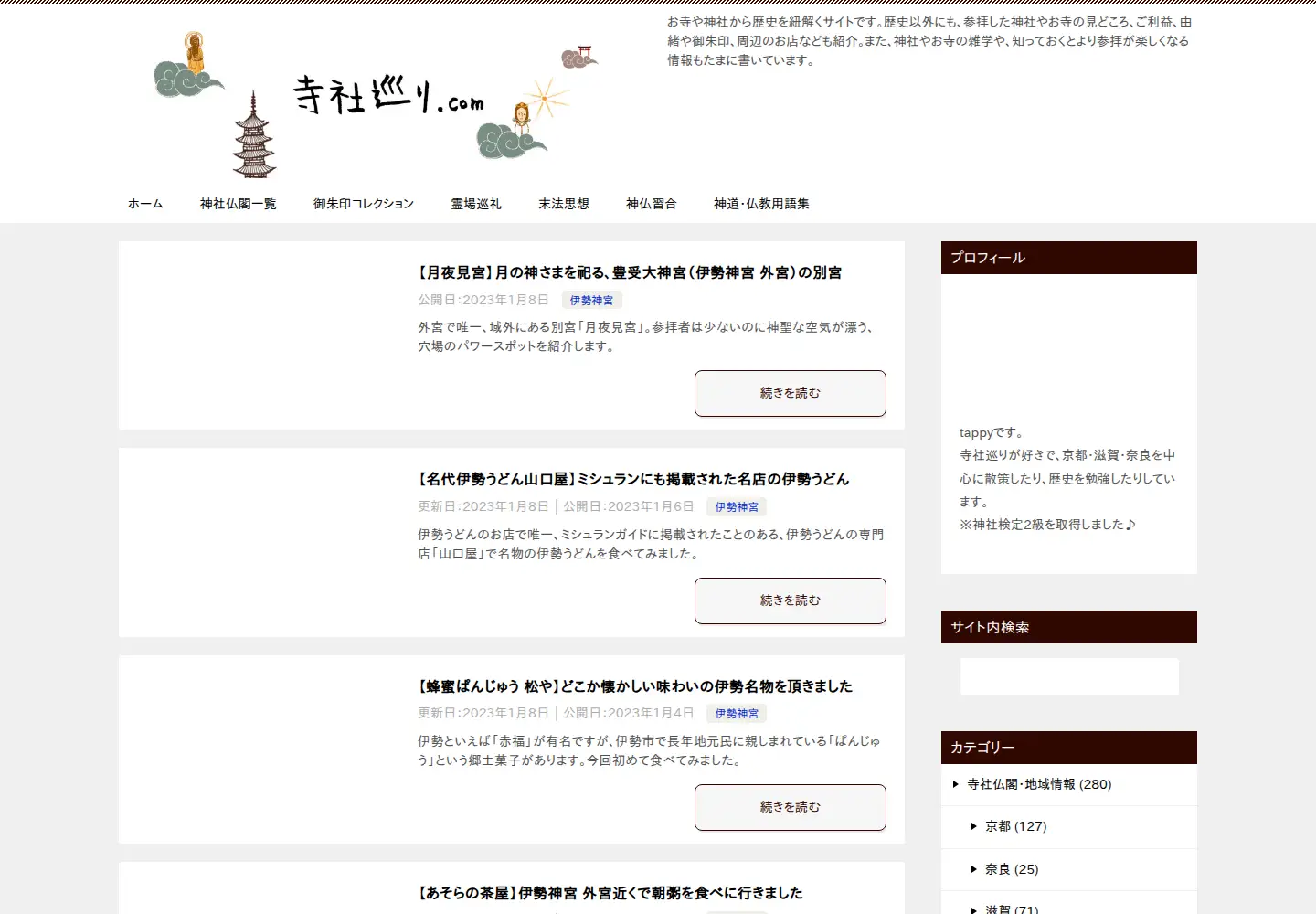The height and width of the screenshot is (914, 1316).
Task: Open the 月夜見宮 article title
Action: (x=630, y=272)
